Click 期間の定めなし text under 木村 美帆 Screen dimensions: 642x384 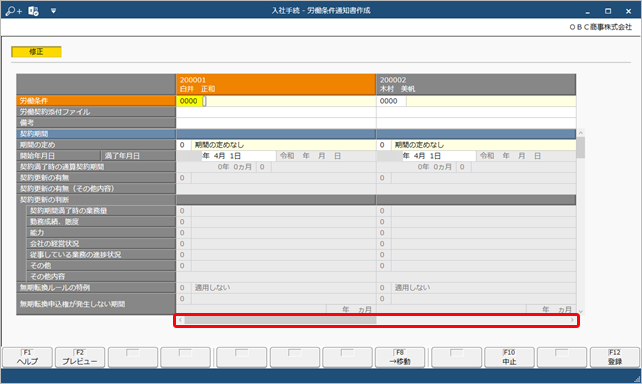pyautogui.click(x=419, y=145)
